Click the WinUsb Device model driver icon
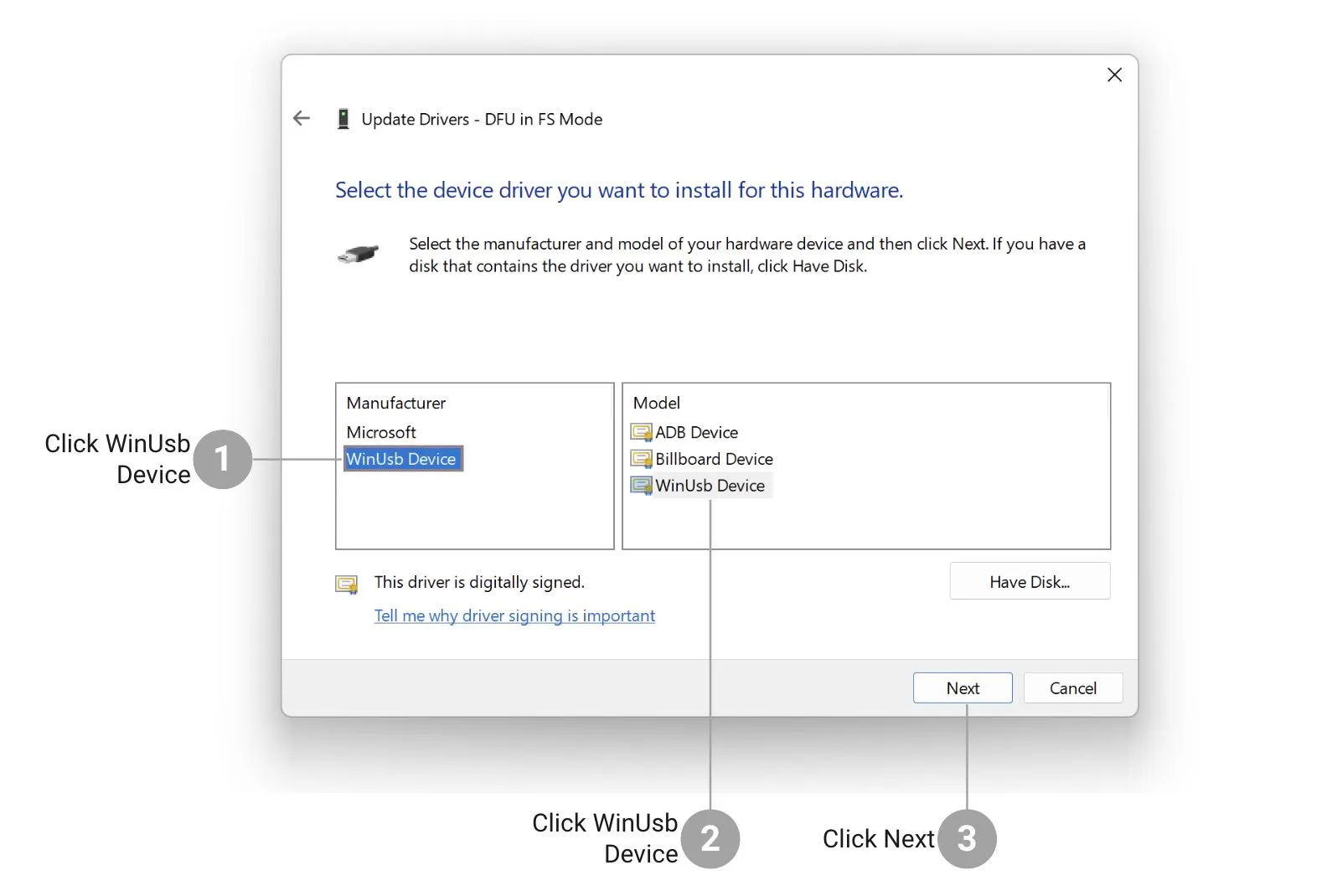 642,486
